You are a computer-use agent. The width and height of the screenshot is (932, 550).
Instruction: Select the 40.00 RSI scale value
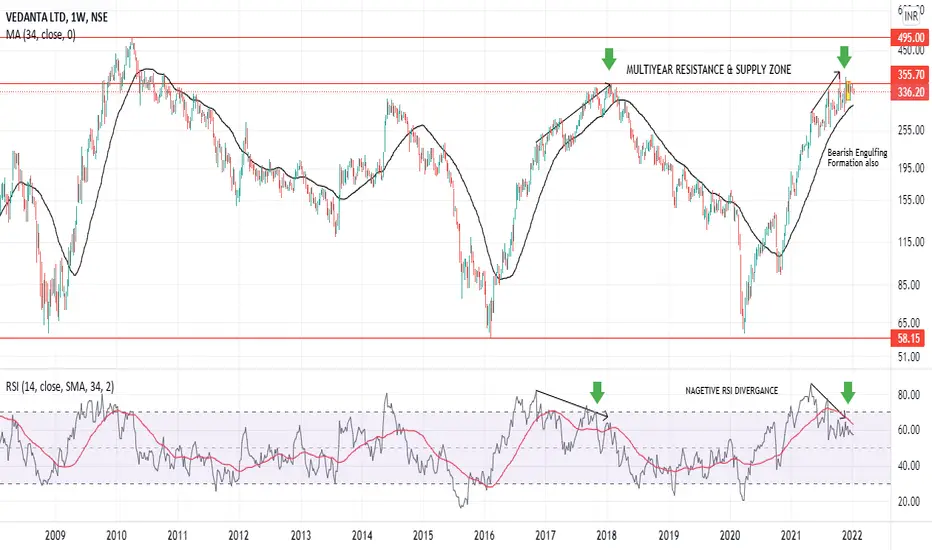pos(909,466)
